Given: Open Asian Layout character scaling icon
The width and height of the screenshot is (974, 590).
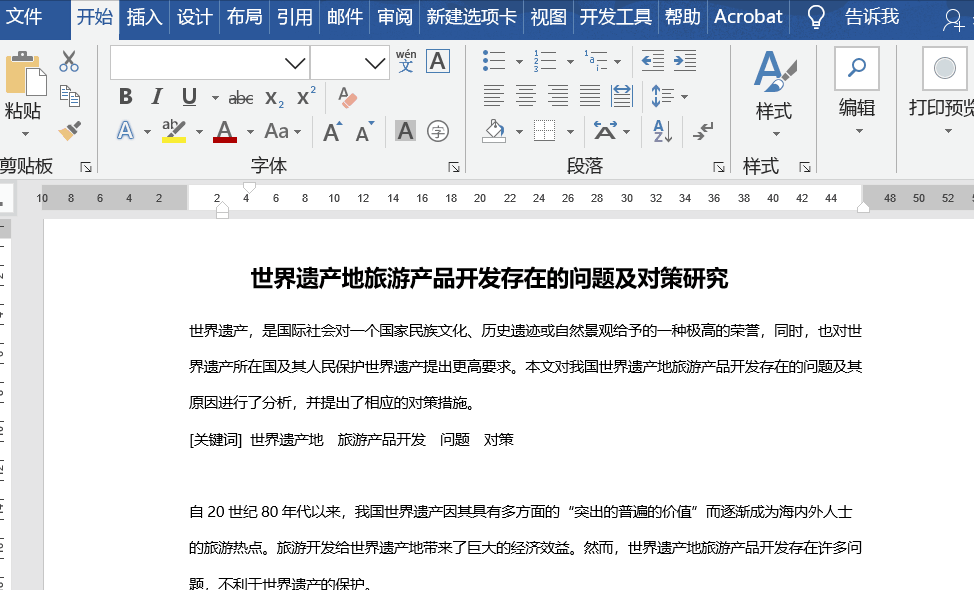Looking at the screenshot, I should [605, 131].
